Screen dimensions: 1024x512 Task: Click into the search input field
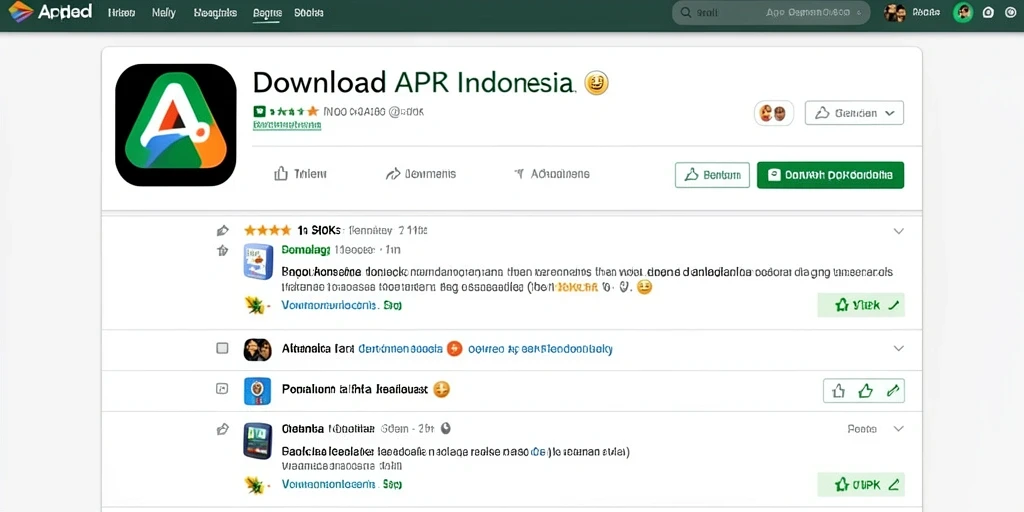[x=771, y=12]
